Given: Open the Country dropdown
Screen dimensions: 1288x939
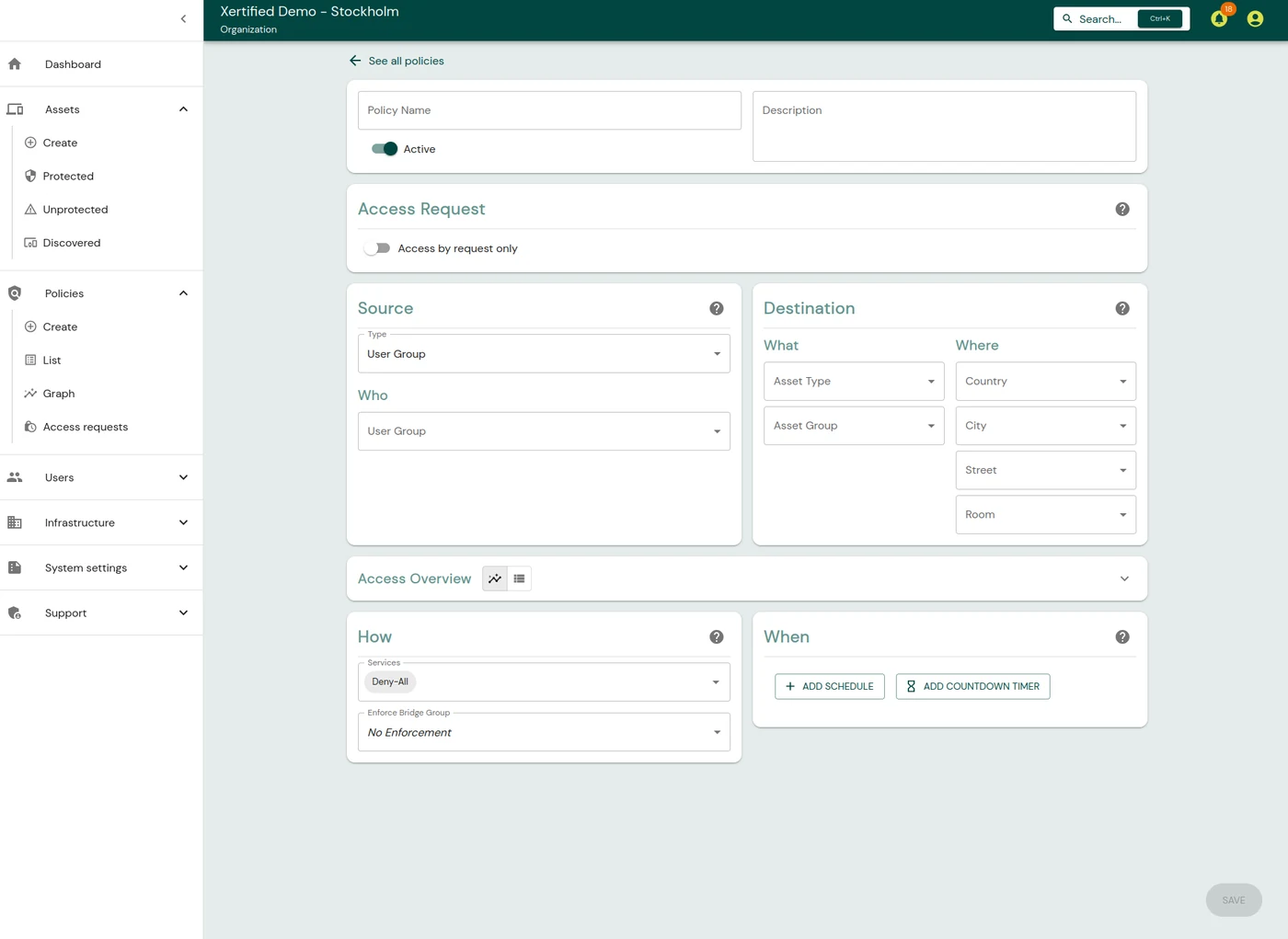Looking at the screenshot, I should (1045, 381).
